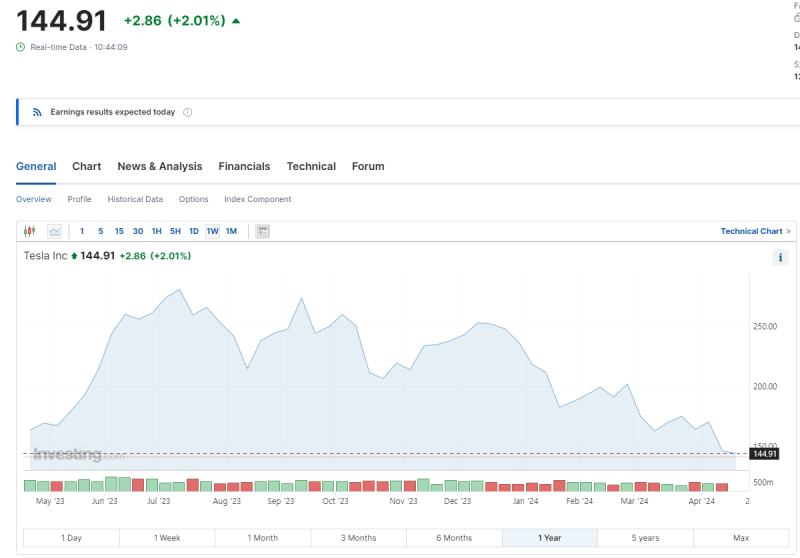Open the Forum tab

(x=368, y=166)
